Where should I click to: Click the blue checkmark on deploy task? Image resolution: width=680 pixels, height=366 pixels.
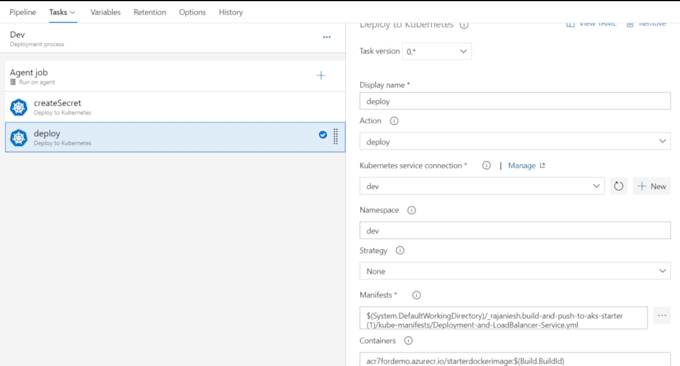[x=323, y=135]
